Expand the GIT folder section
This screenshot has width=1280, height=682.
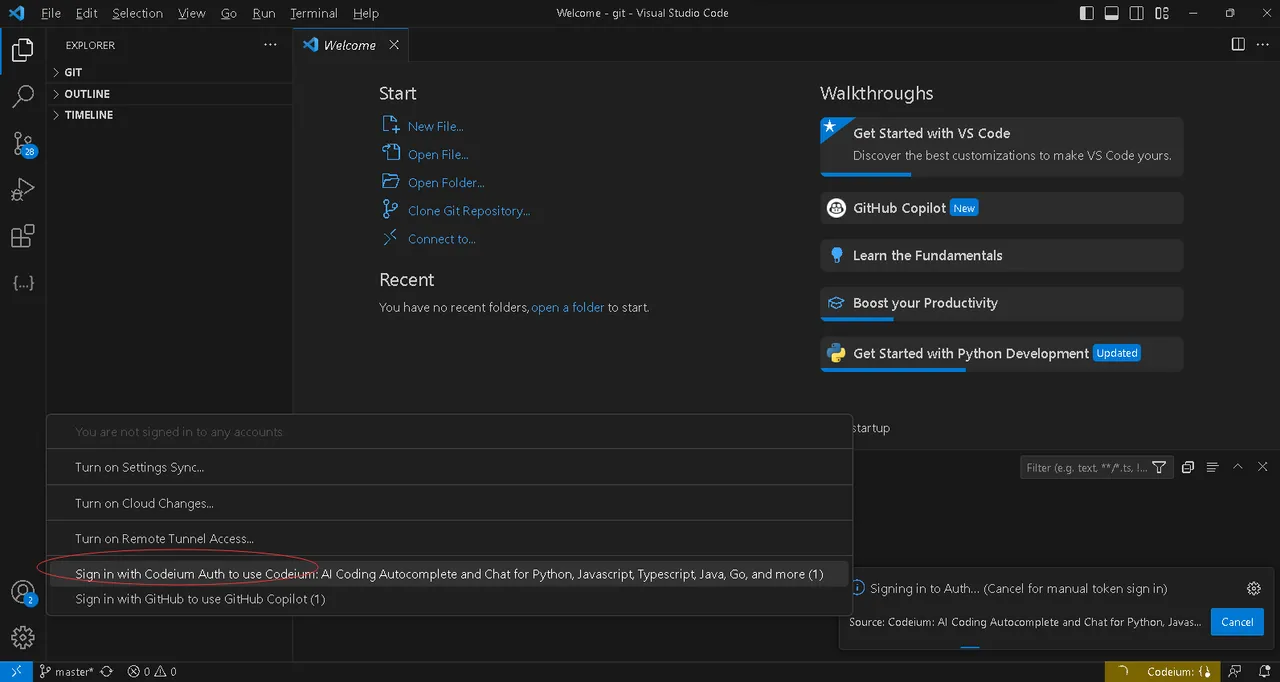point(169,72)
